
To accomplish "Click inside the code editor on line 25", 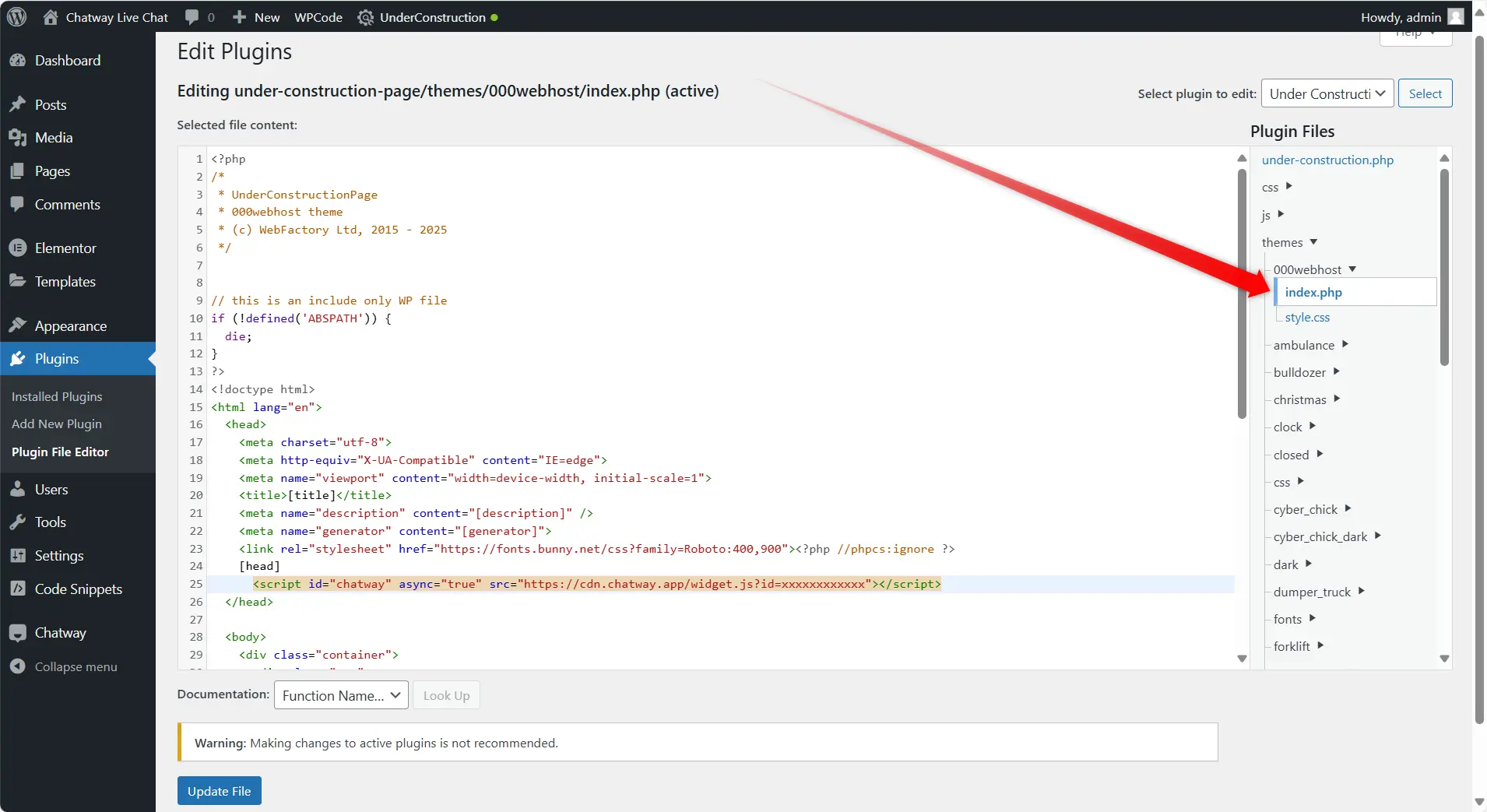I will (x=721, y=584).
